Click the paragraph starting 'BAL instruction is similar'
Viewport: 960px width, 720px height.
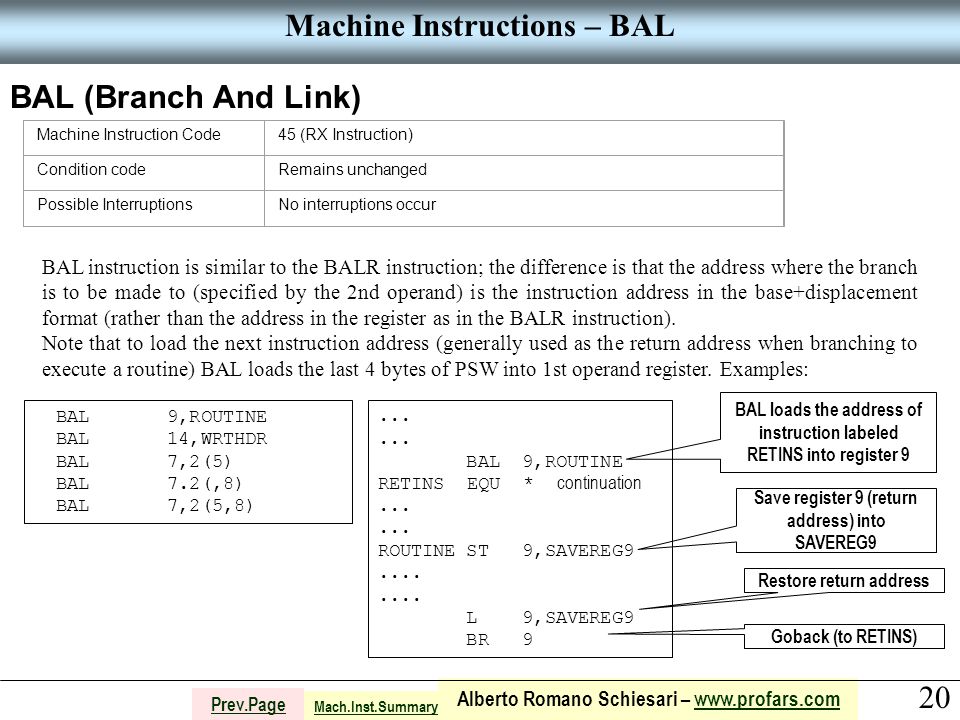click(x=479, y=293)
